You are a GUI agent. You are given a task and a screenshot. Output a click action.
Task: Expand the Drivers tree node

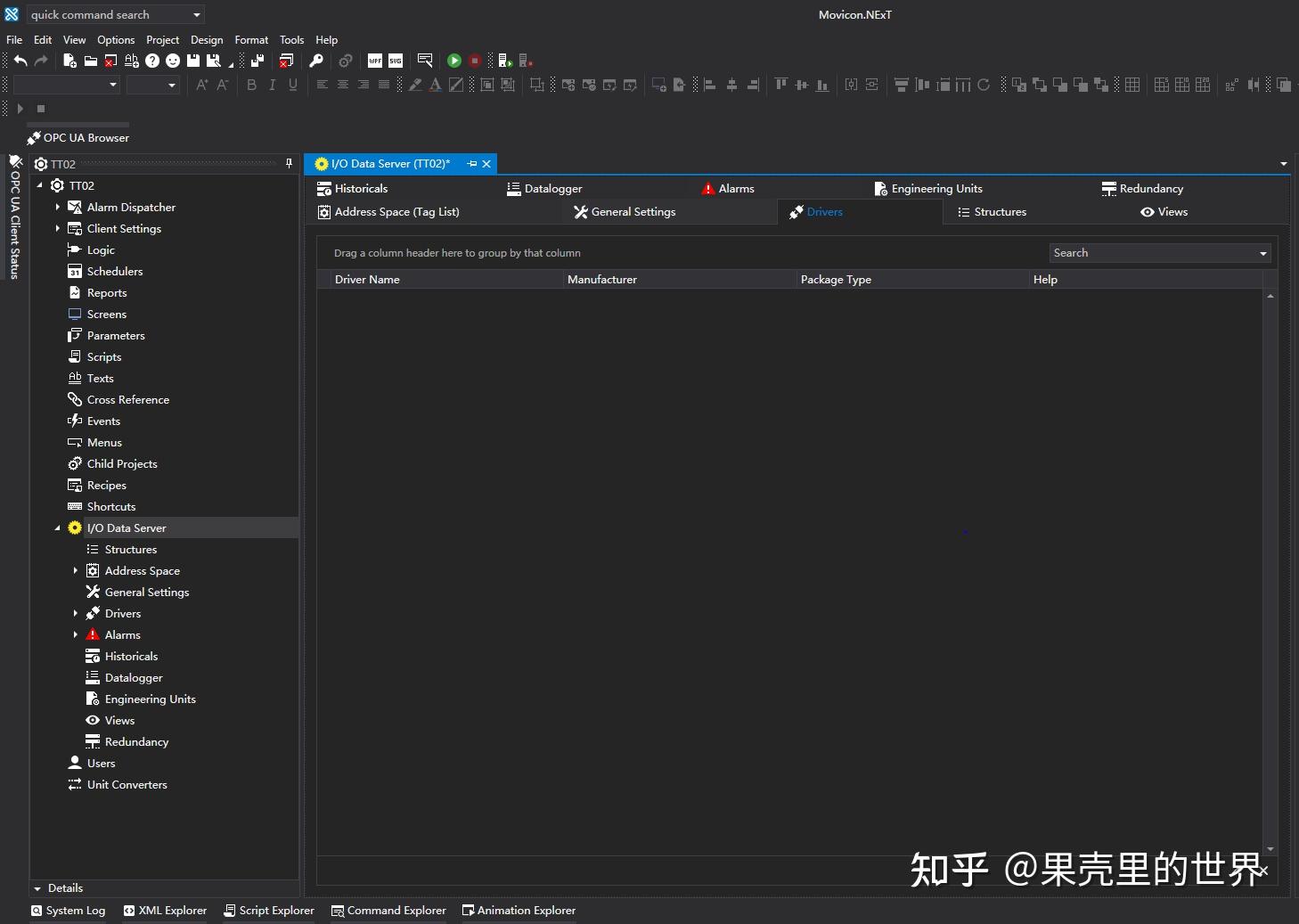(76, 613)
